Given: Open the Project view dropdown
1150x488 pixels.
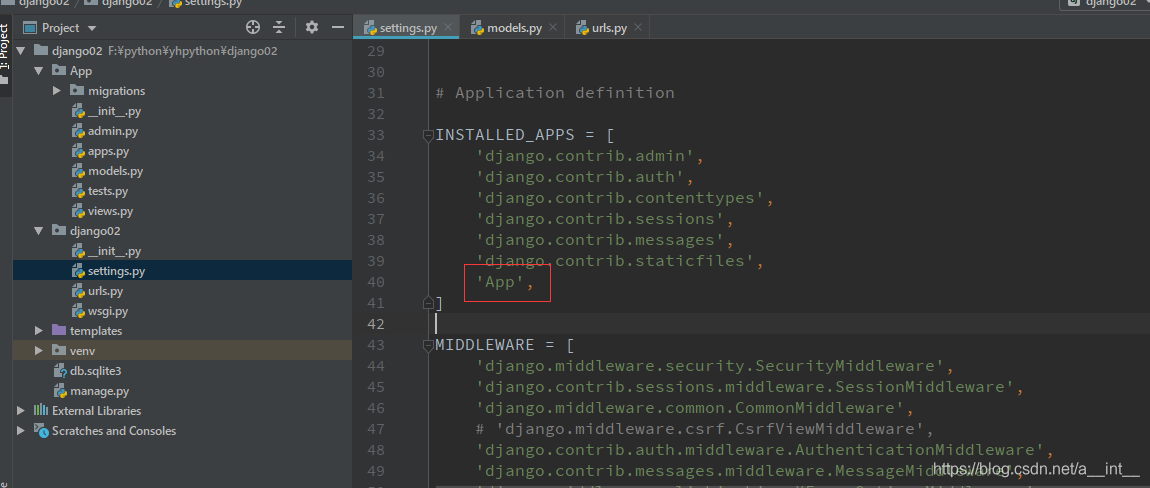Looking at the screenshot, I should [x=92, y=29].
